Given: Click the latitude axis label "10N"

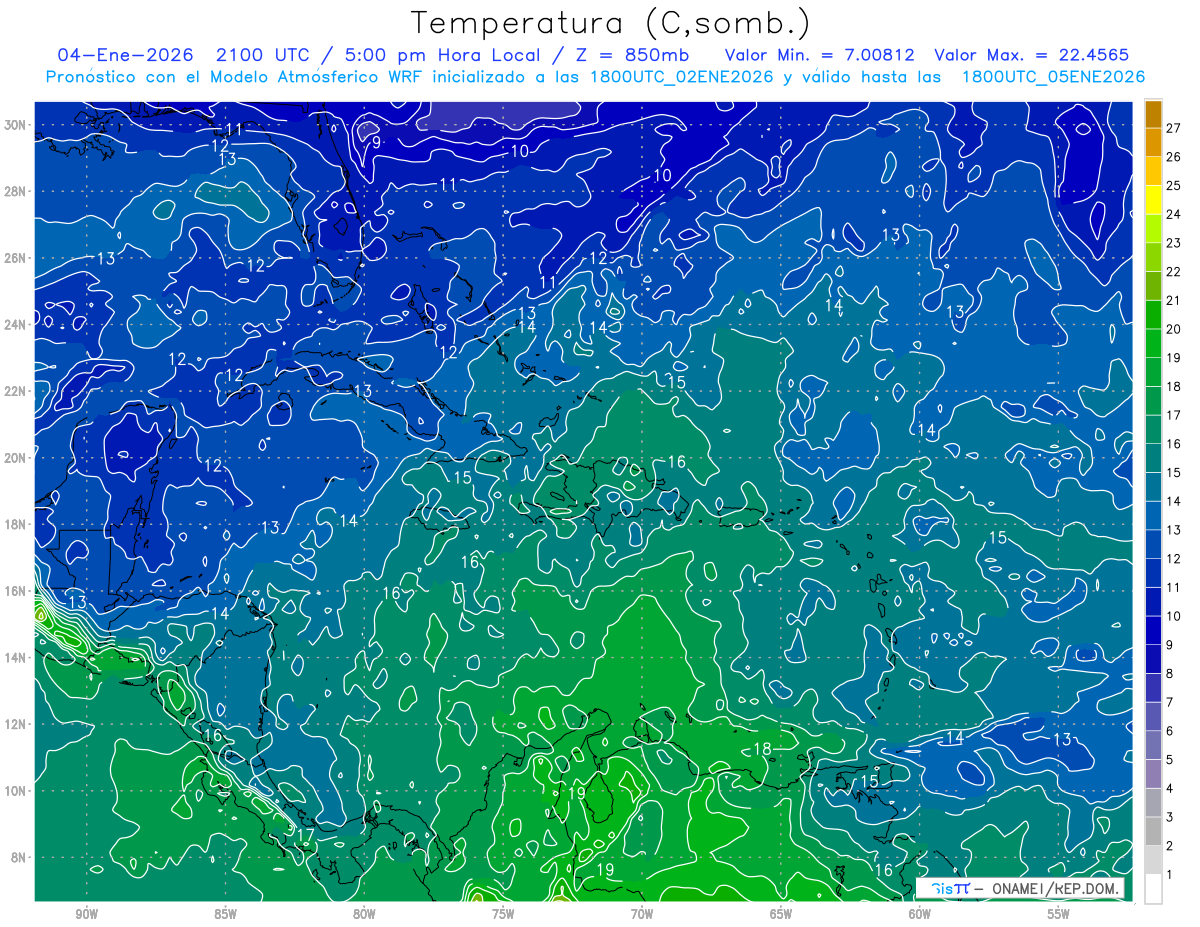Looking at the screenshot, I should tap(17, 790).
